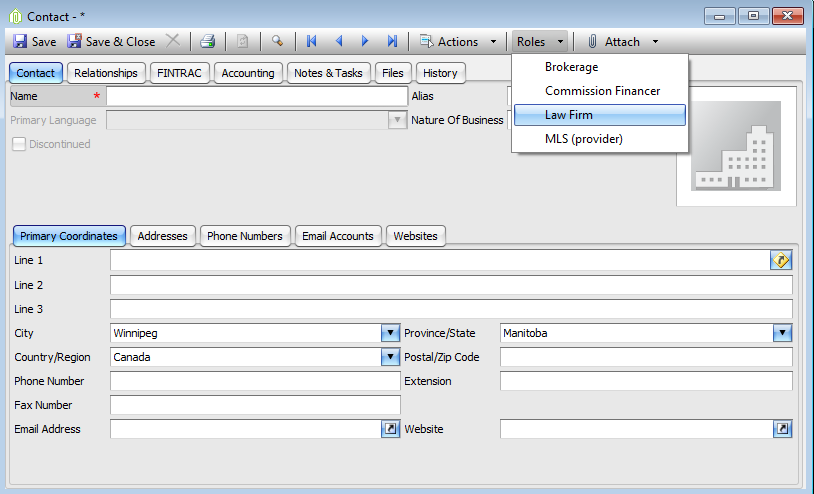Close the Contact window
The height and width of the screenshot is (494, 814).
(788, 16)
